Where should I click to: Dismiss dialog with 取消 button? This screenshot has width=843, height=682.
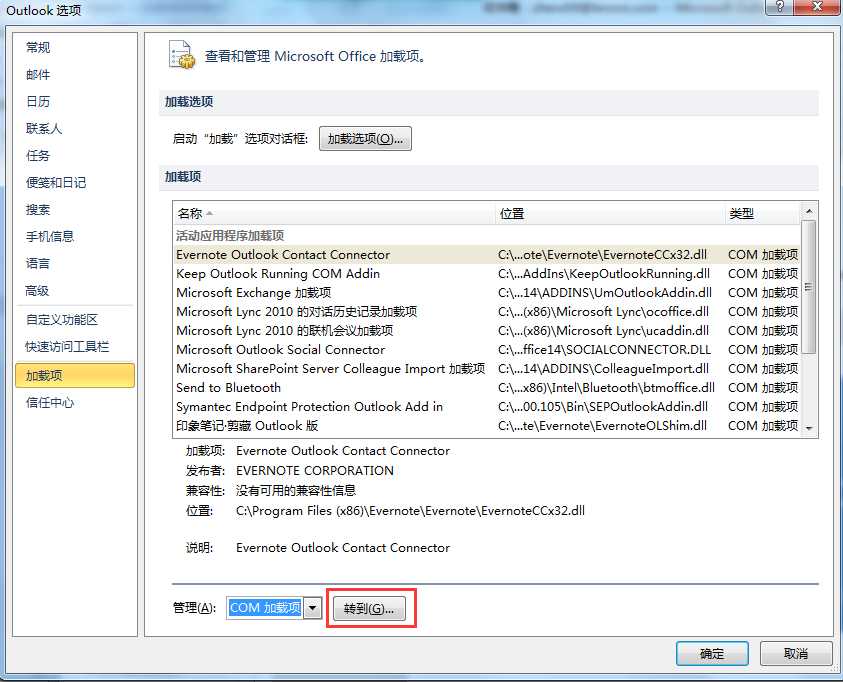point(796,654)
